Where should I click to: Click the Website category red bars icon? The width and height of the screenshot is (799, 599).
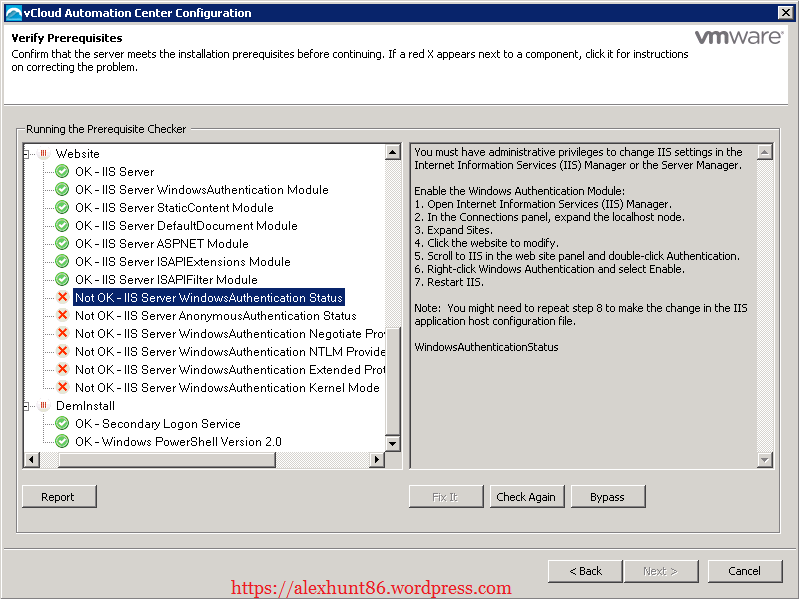44,153
